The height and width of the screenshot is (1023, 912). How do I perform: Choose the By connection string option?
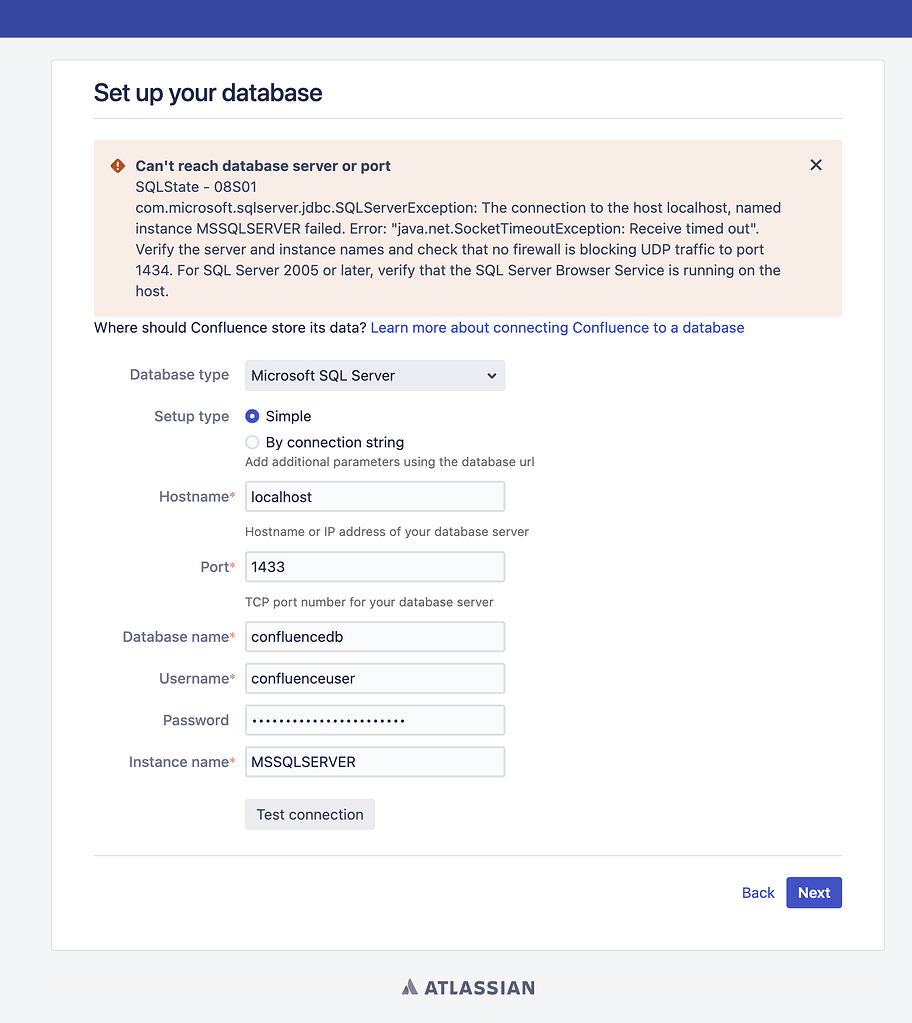(252, 442)
